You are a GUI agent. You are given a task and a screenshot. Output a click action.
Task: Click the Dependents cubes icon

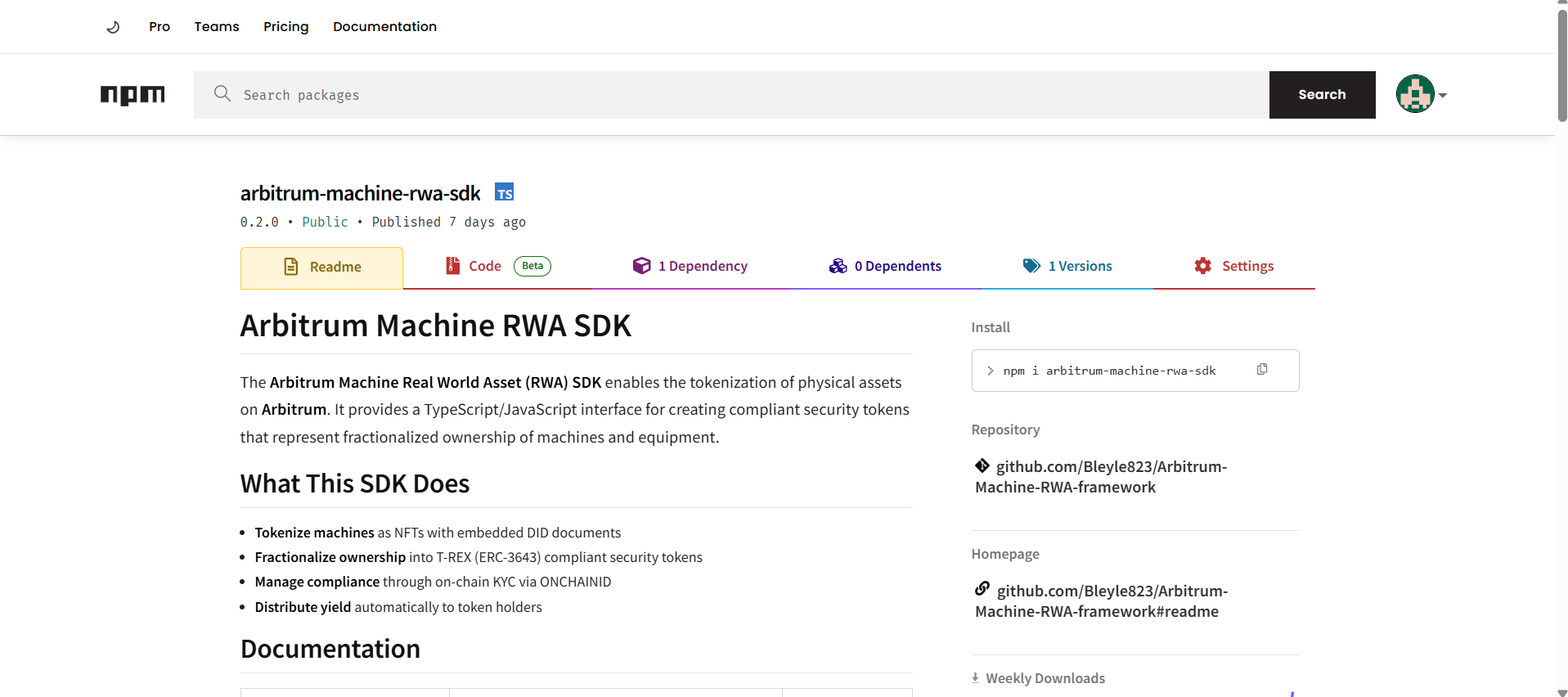pyautogui.click(x=838, y=266)
